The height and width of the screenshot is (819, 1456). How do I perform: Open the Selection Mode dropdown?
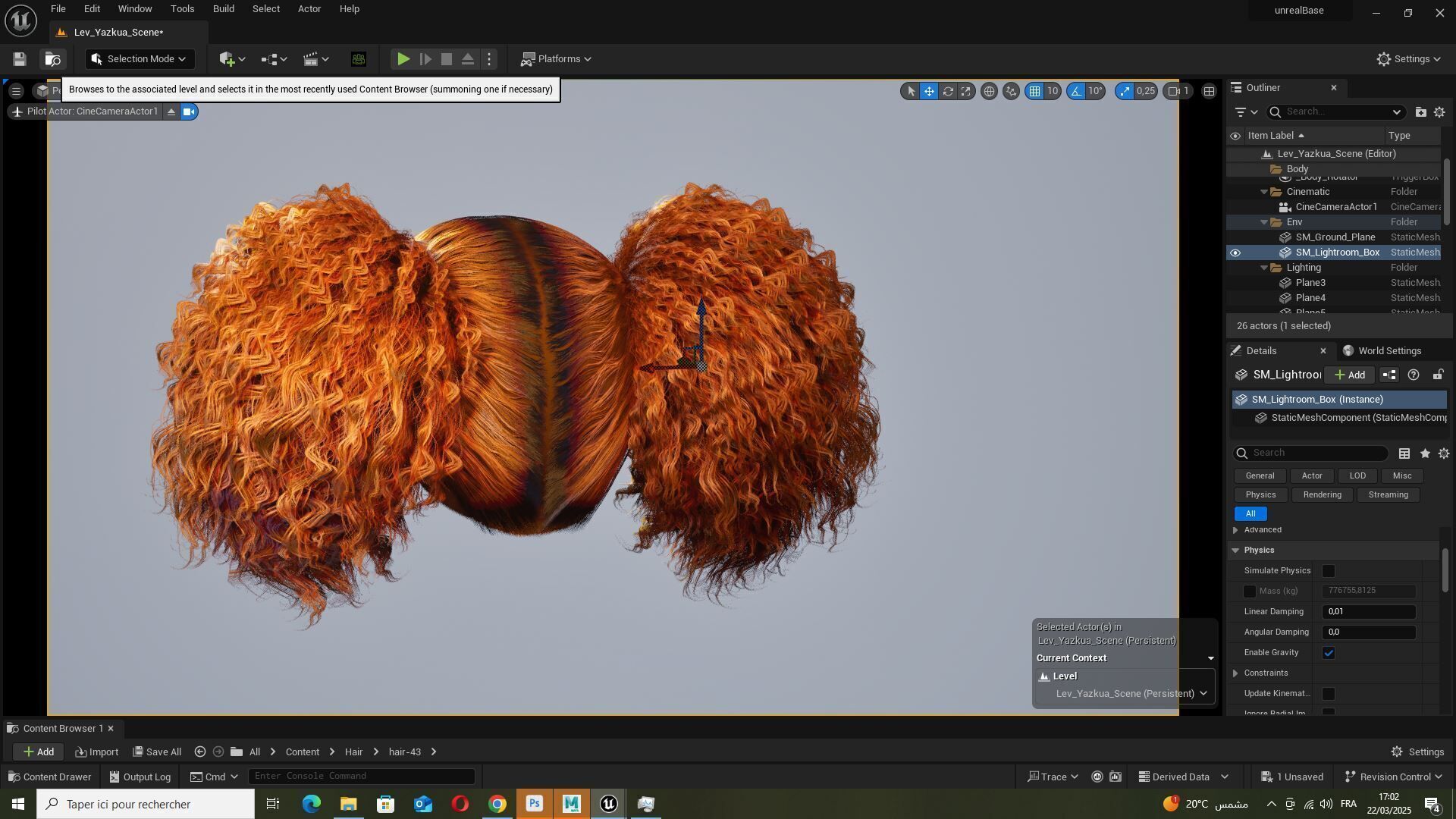point(140,59)
